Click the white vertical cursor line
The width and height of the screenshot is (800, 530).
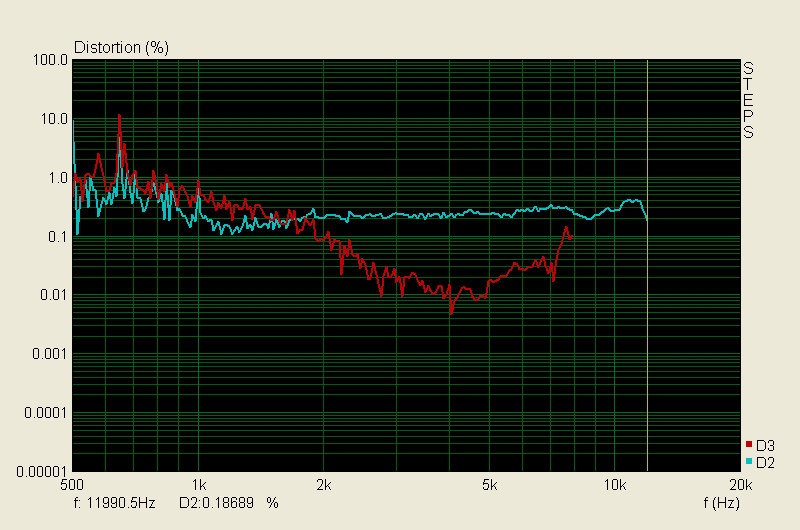pyautogui.click(x=647, y=300)
